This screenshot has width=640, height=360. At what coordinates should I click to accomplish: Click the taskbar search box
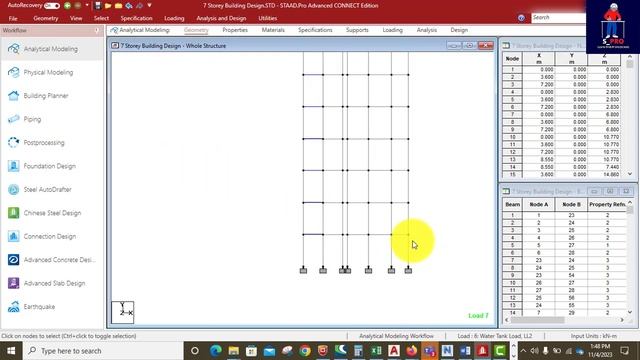103,351
